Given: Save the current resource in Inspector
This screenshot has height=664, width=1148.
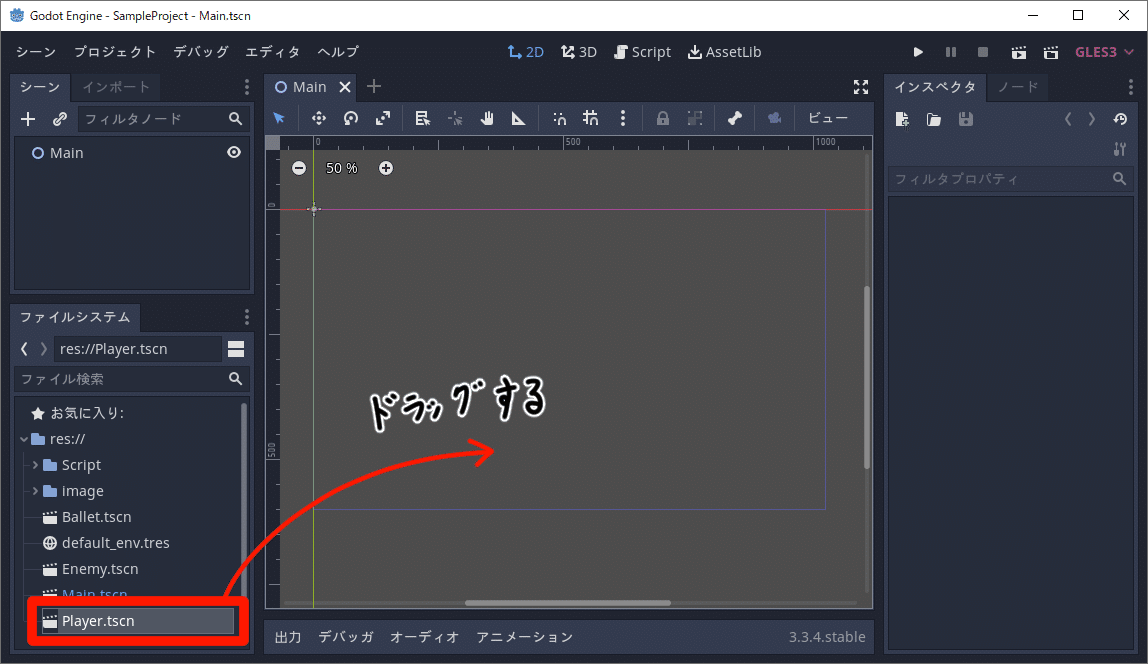Looking at the screenshot, I should click(x=964, y=119).
